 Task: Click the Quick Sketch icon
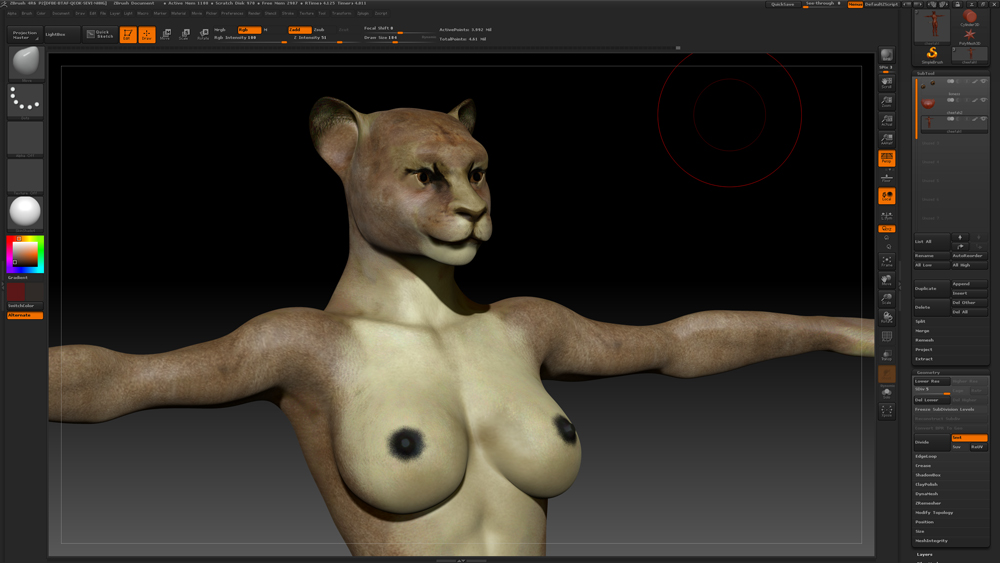coord(99,34)
